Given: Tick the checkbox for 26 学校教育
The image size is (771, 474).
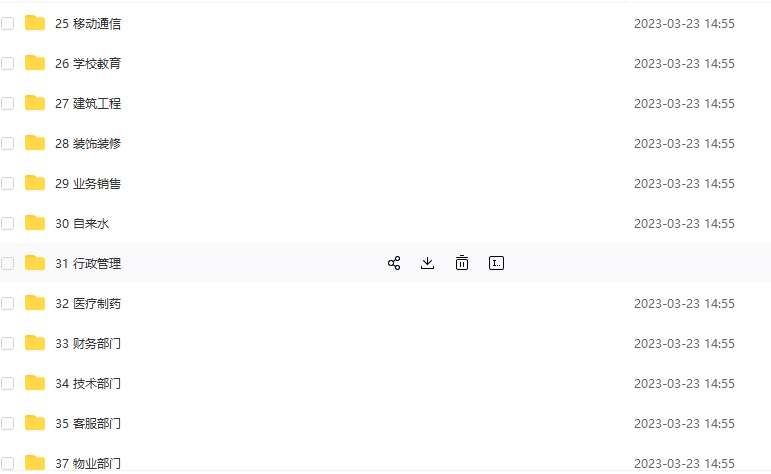Looking at the screenshot, I should [8, 63].
